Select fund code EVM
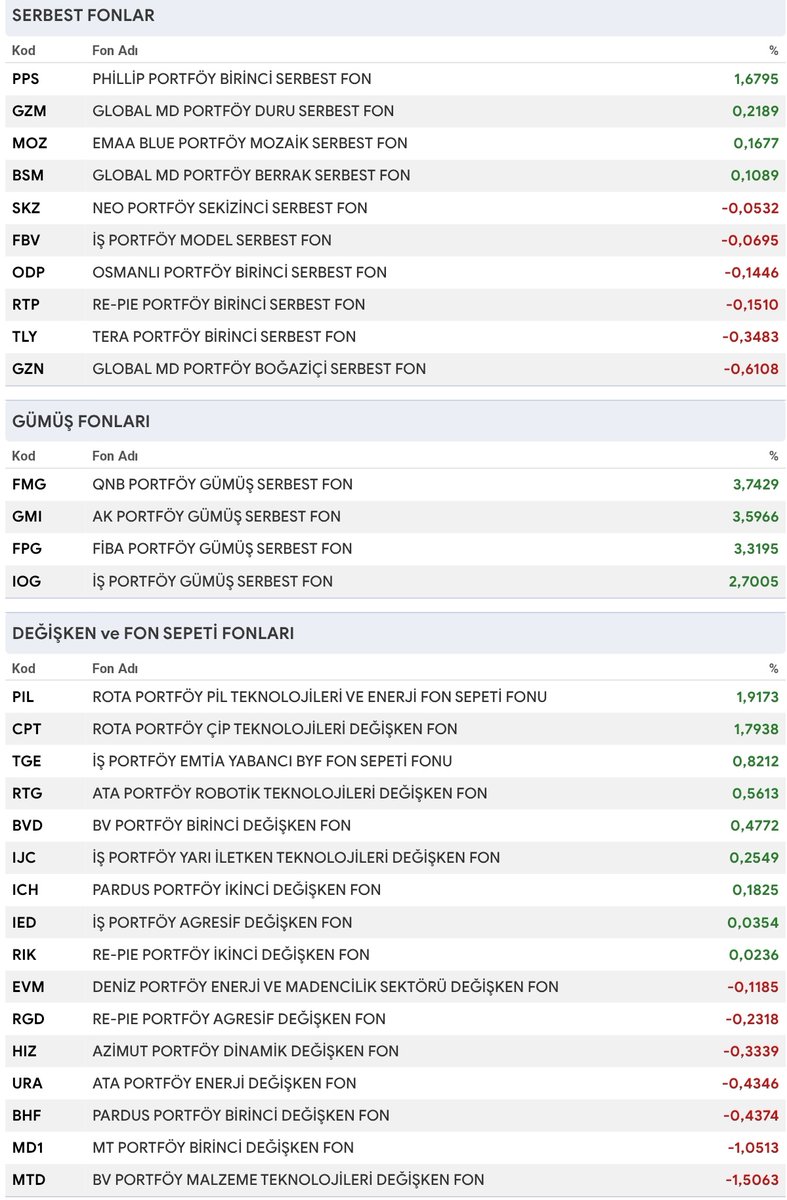The width and height of the screenshot is (787, 1200). pyautogui.click(x=28, y=987)
